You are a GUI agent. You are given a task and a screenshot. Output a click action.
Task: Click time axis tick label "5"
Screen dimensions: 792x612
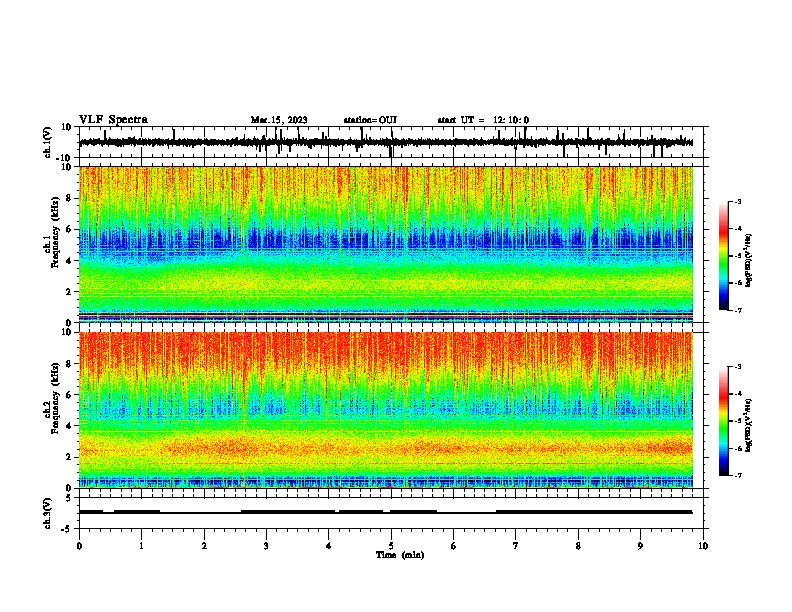click(391, 546)
